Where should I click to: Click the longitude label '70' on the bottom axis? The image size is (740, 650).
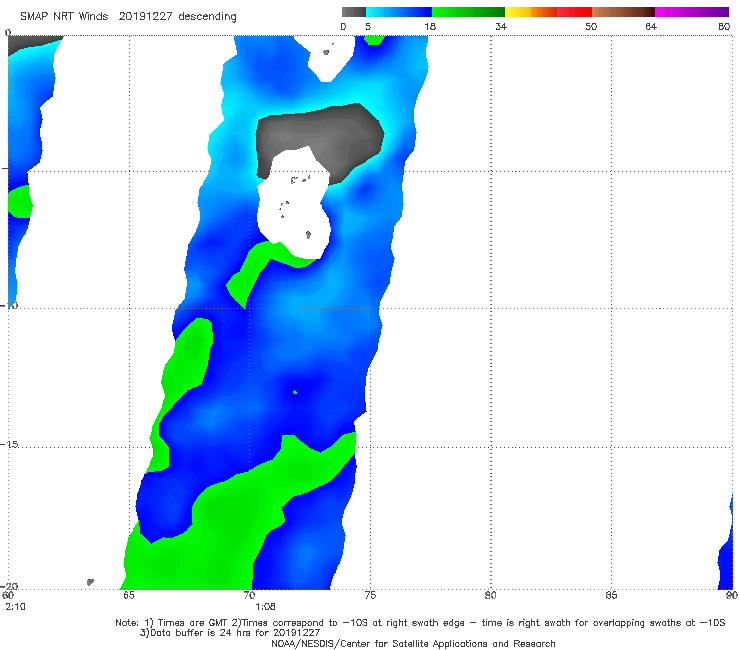click(x=249, y=595)
